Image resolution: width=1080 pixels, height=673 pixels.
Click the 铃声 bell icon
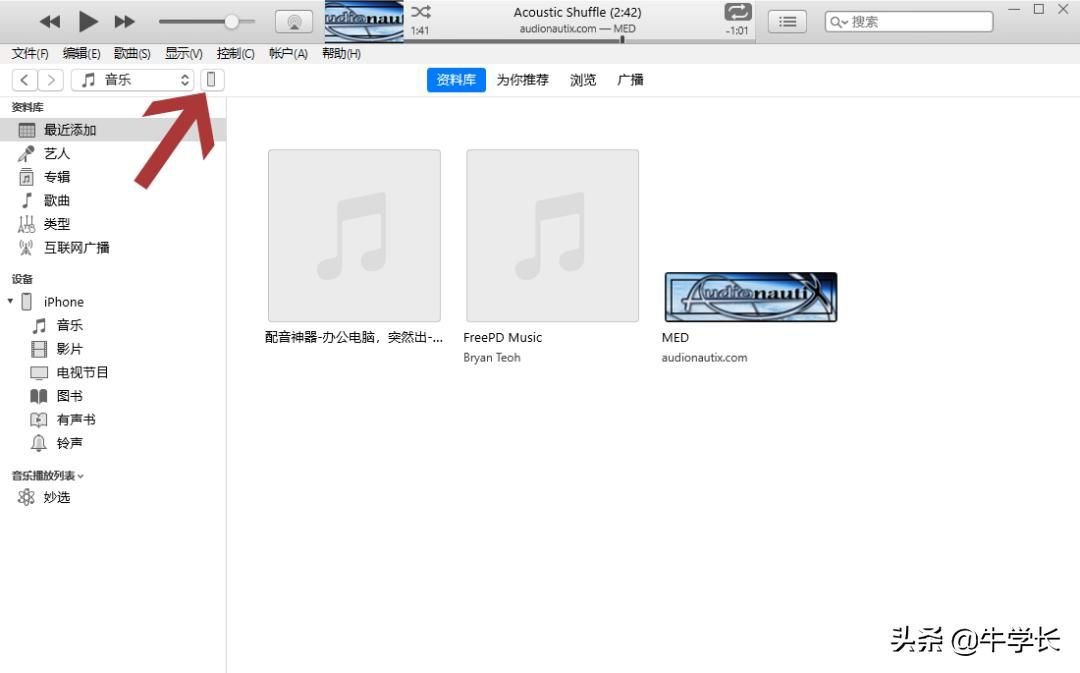[x=39, y=442]
